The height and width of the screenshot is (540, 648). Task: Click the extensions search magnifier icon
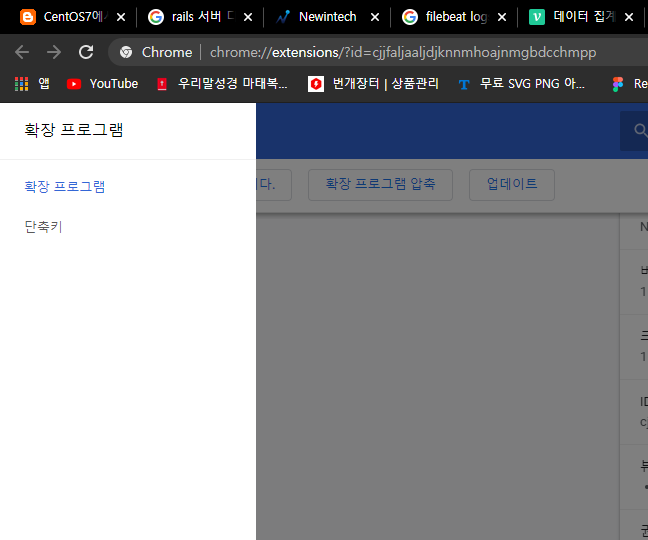640,130
